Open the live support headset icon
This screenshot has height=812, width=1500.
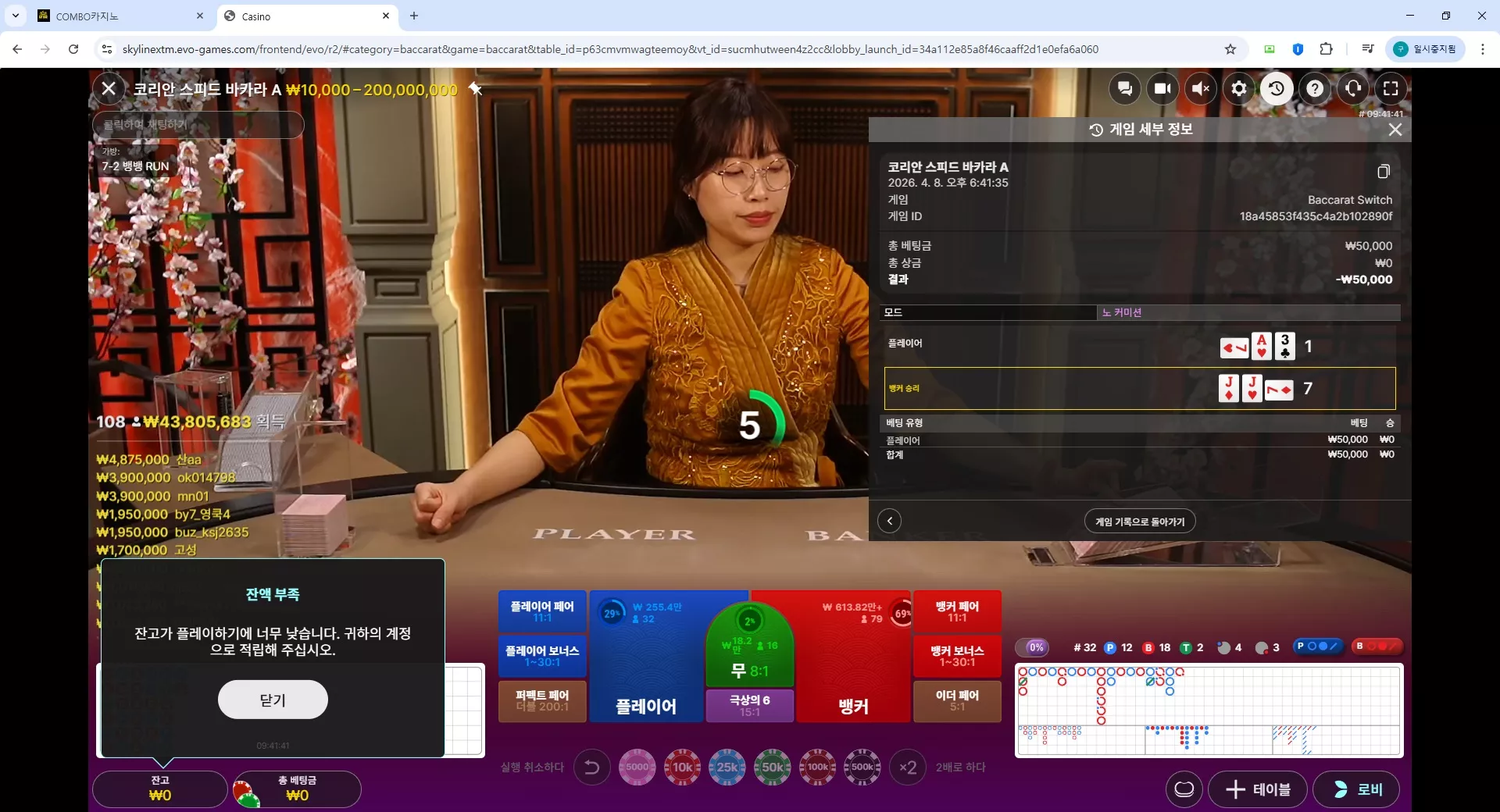(1353, 89)
